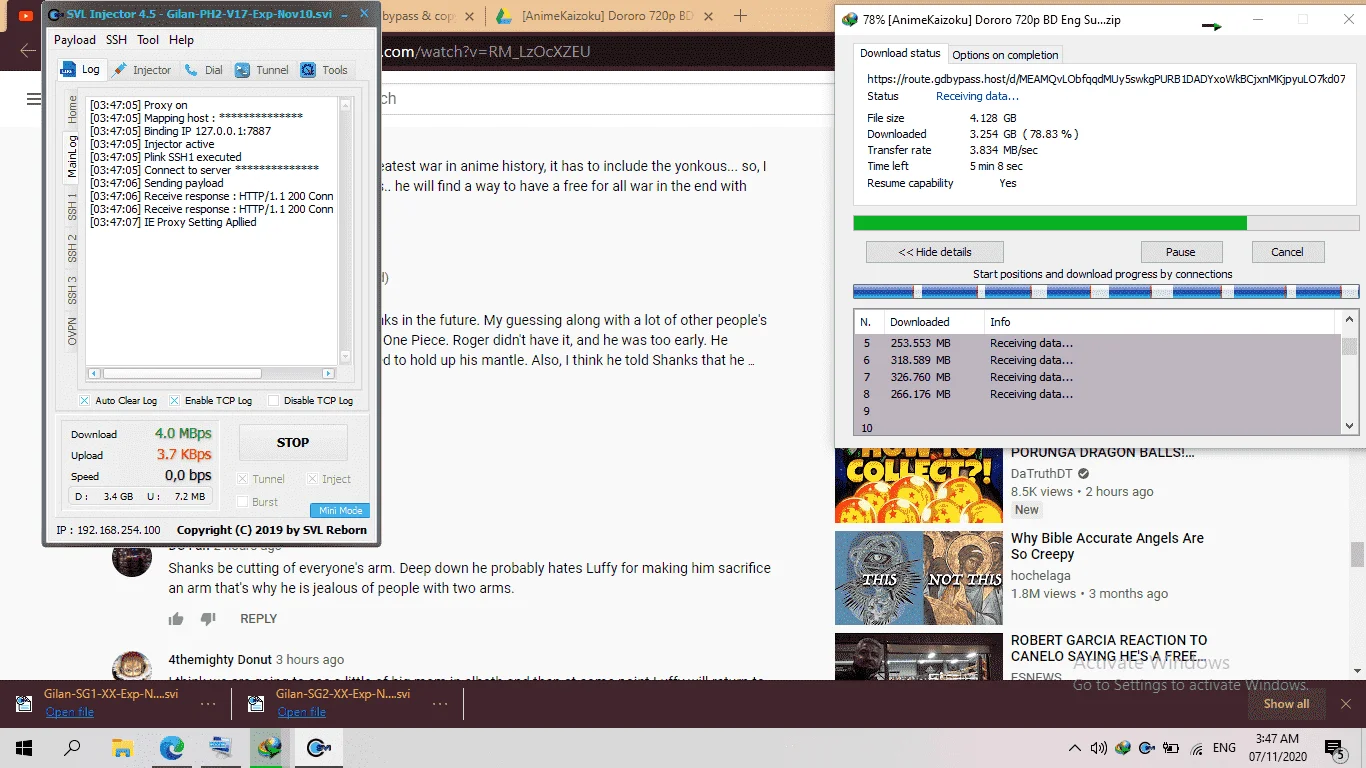Select connection row with 326.760 MB
The image size is (1366, 768).
click(1097, 377)
